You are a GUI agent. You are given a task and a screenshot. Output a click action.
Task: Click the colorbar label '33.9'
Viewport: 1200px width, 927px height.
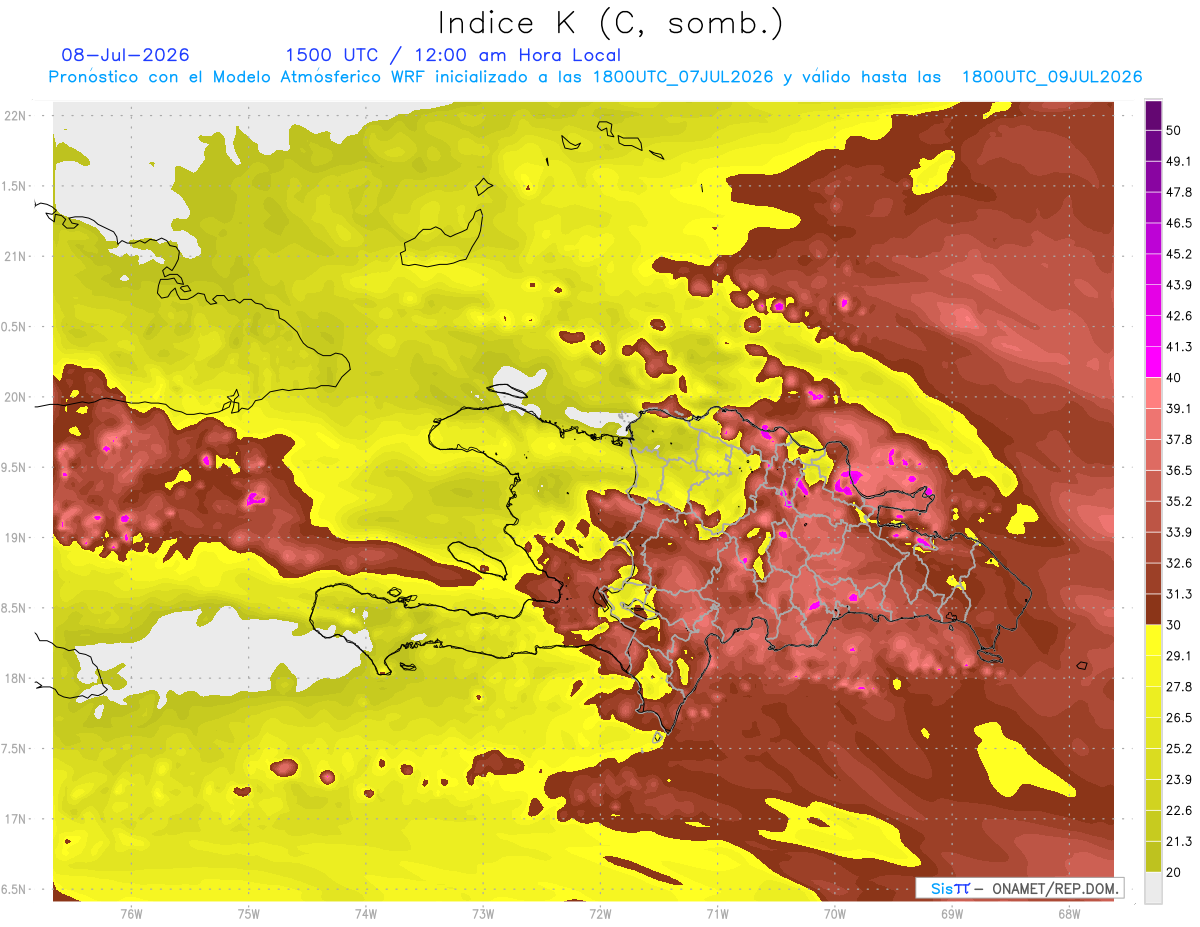click(x=1179, y=532)
